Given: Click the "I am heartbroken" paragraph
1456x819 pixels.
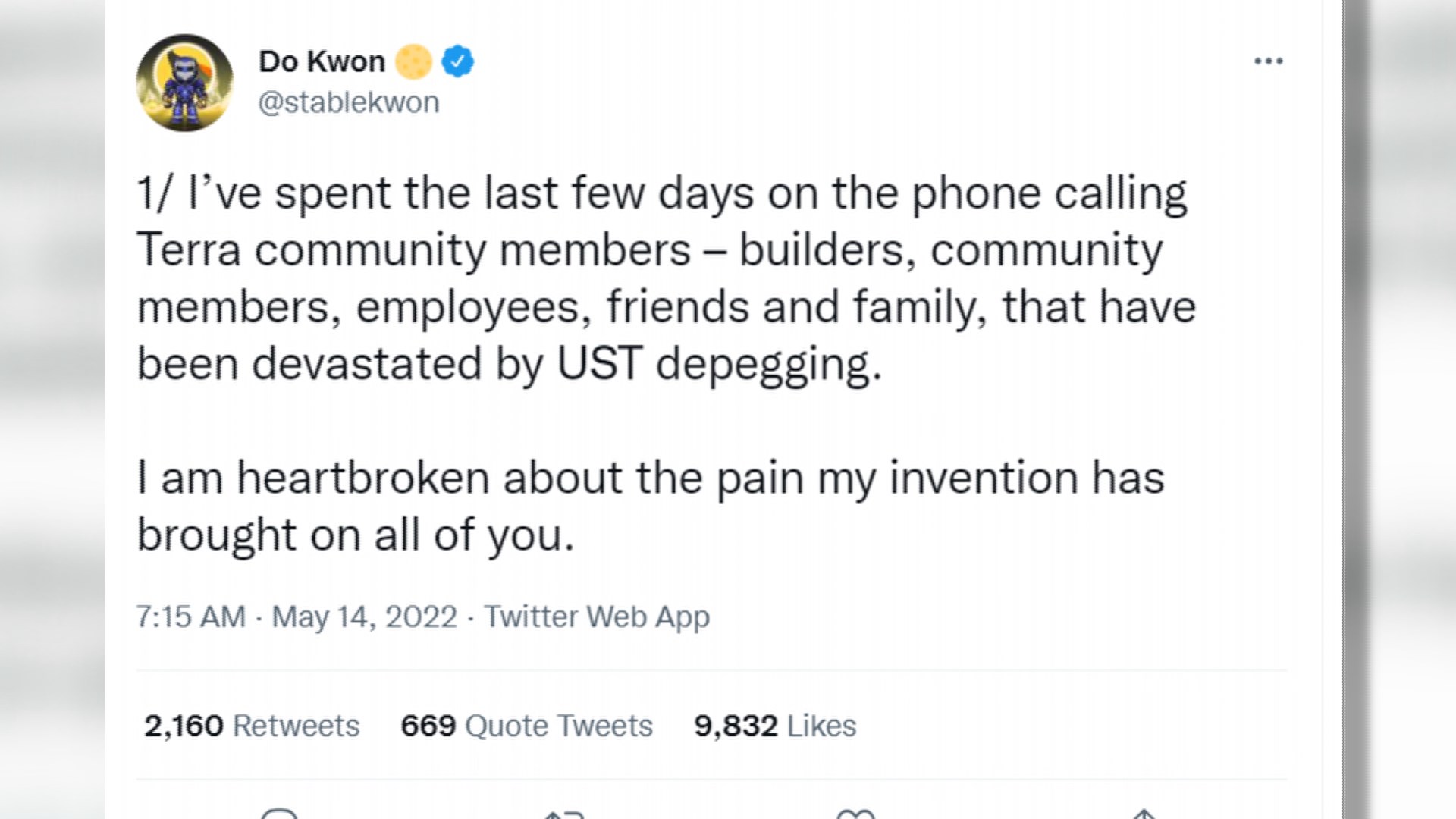Looking at the screenshot, I should click(x=651, y=507).
